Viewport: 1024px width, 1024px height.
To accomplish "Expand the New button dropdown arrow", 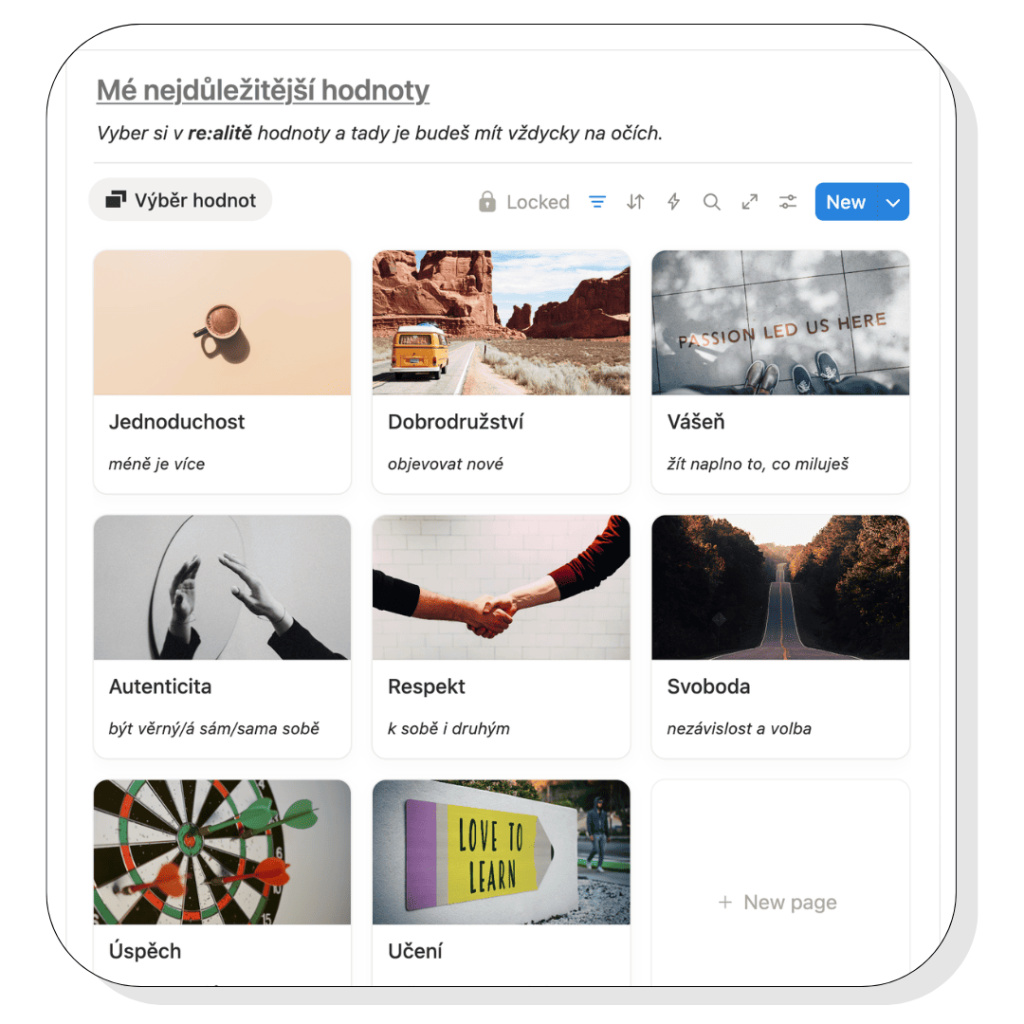I will tap(893, 202).
